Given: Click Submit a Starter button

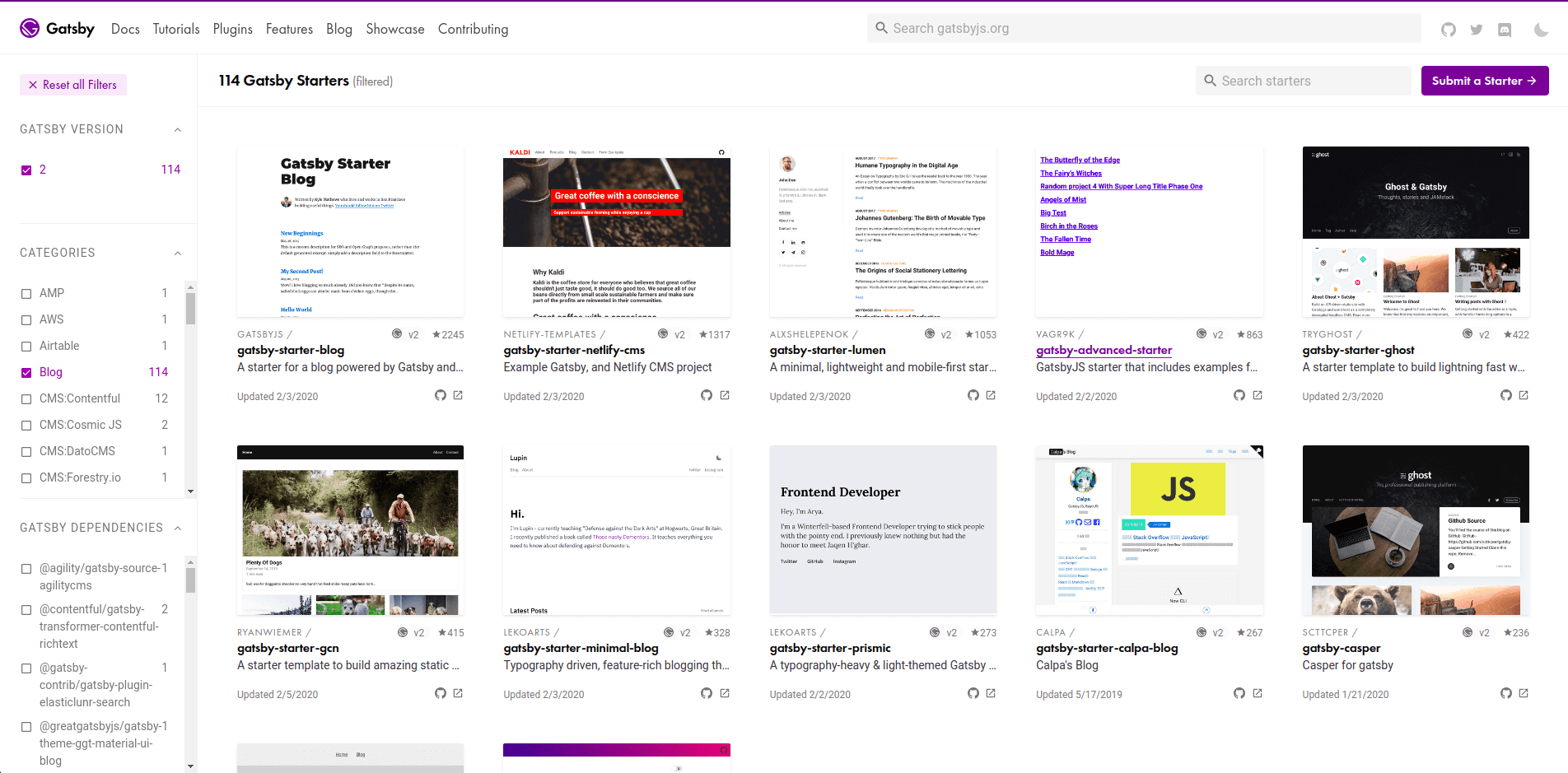Looking at the screenshot, I should 1485,81.
